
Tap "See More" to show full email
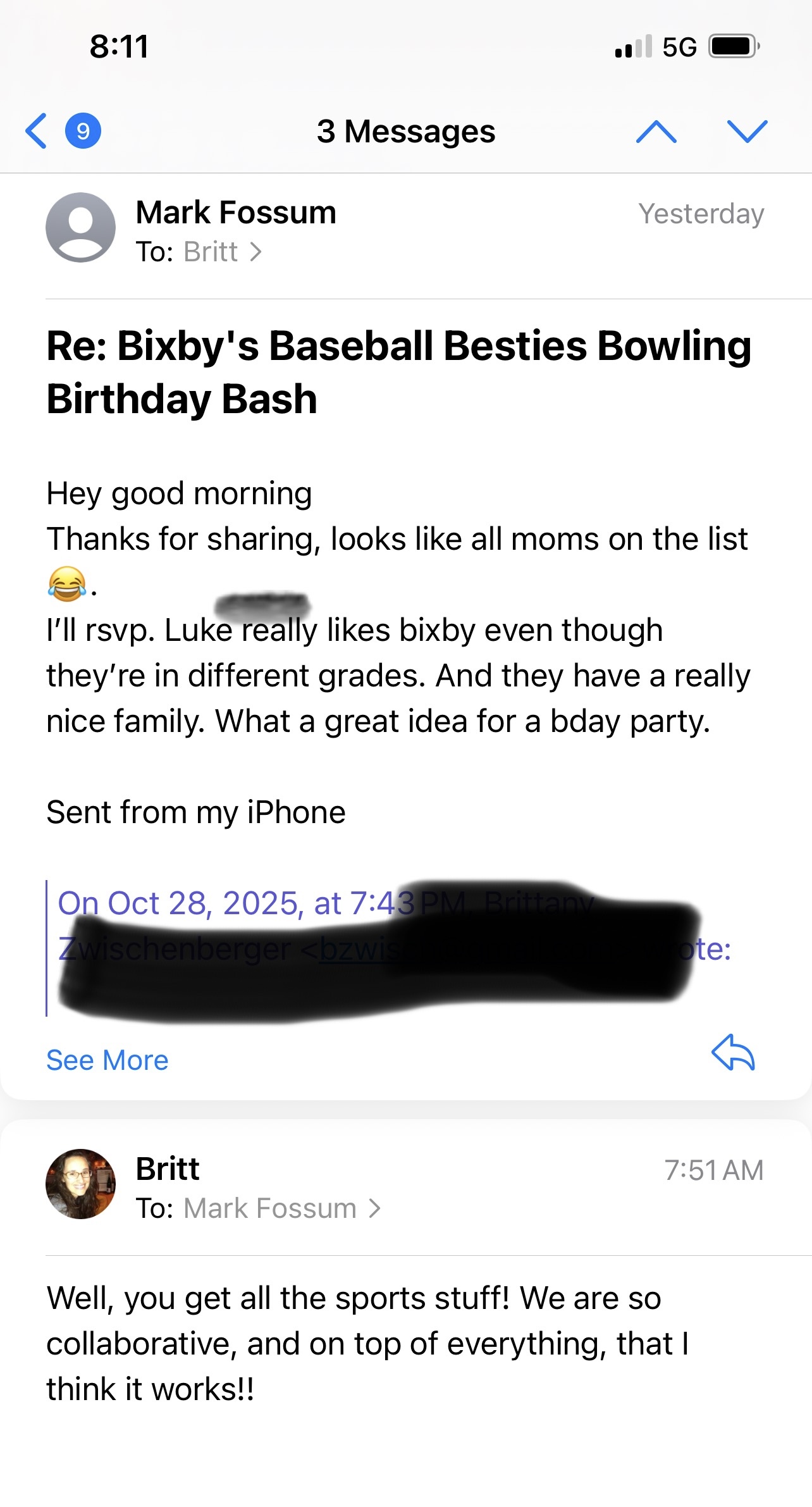point(108,1060)
